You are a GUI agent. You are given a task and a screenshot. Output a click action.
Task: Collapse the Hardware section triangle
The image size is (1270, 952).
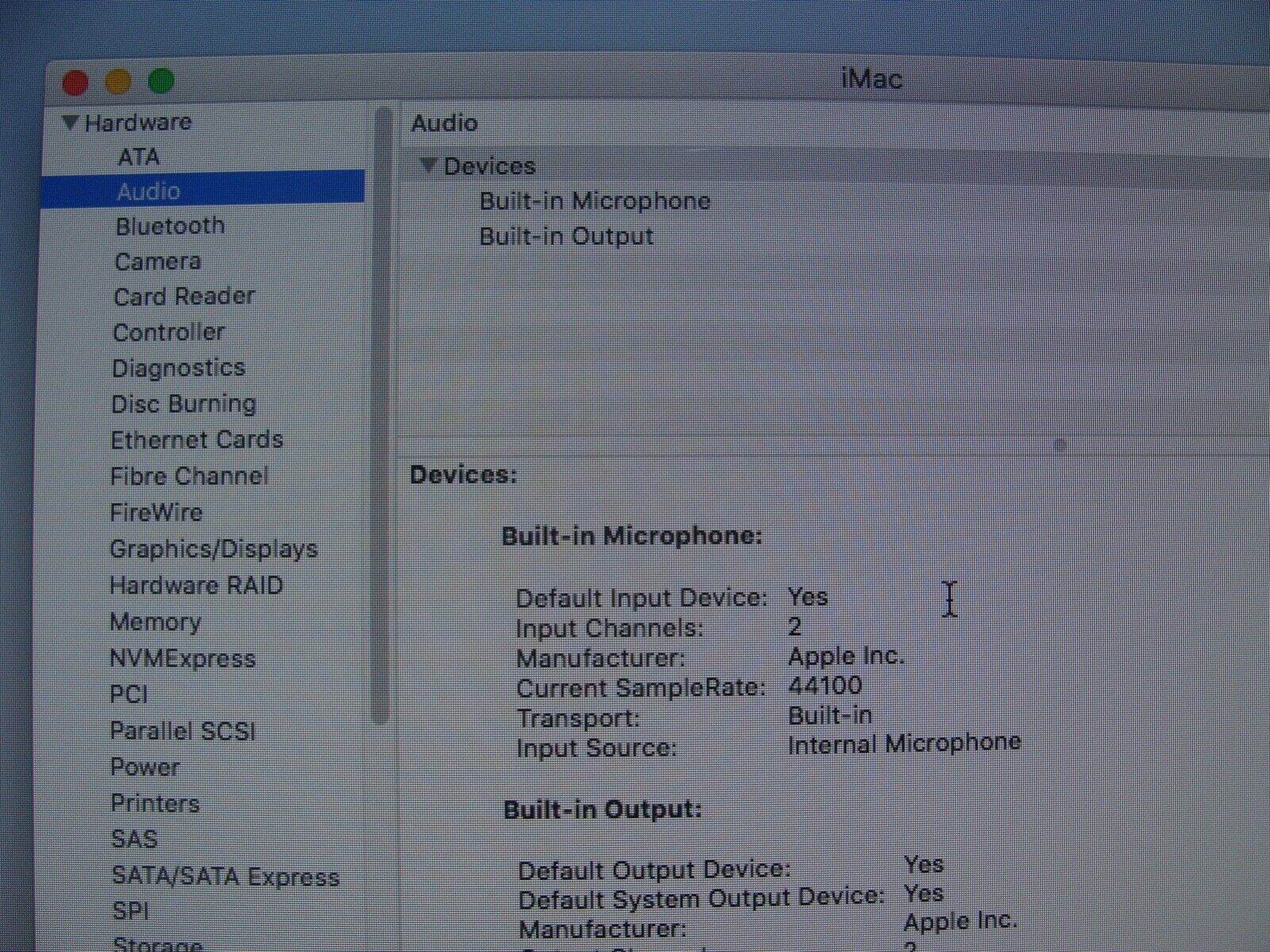point(71,122)
